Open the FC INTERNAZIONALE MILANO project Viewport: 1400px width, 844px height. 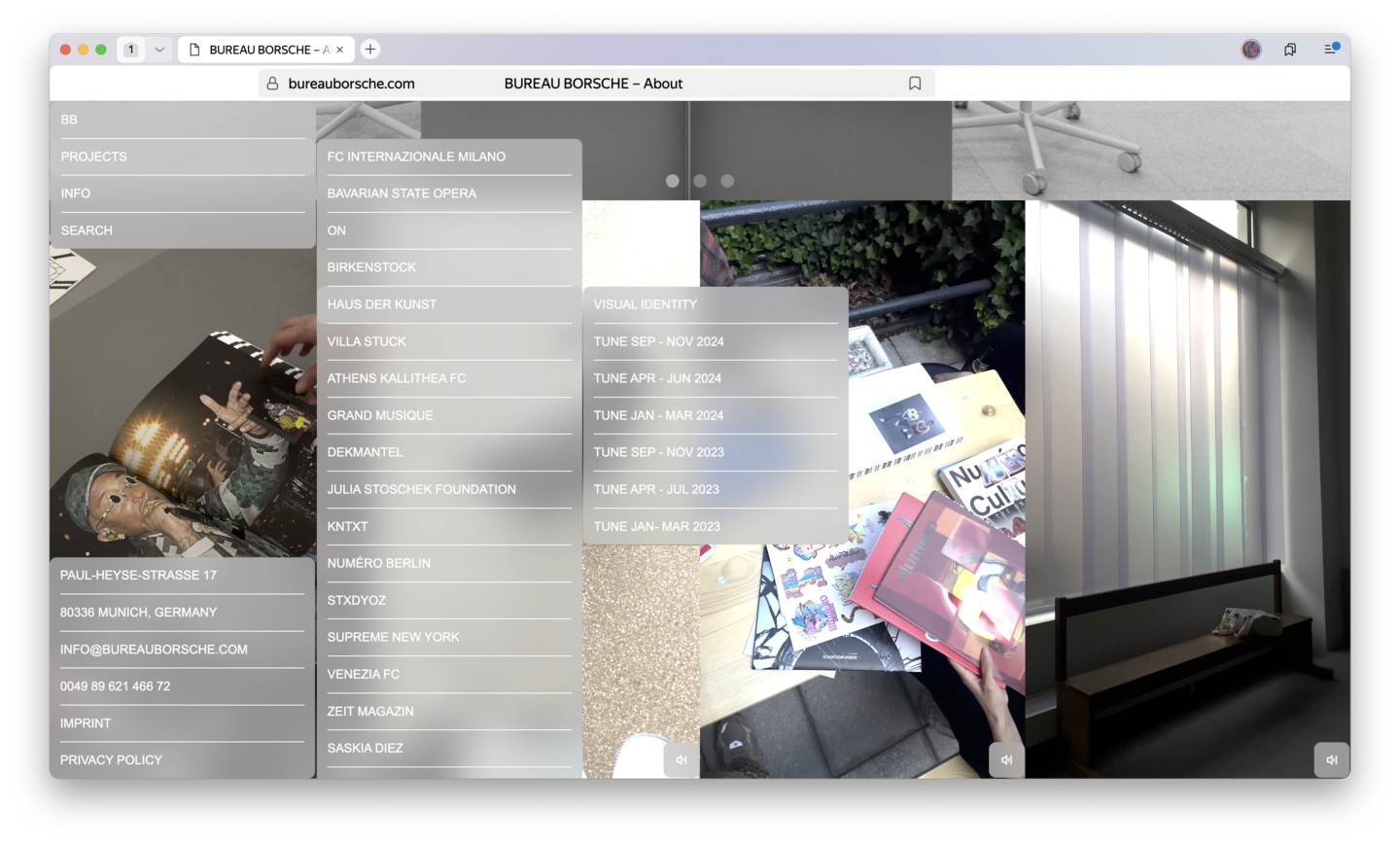click(x=449, y=157)
